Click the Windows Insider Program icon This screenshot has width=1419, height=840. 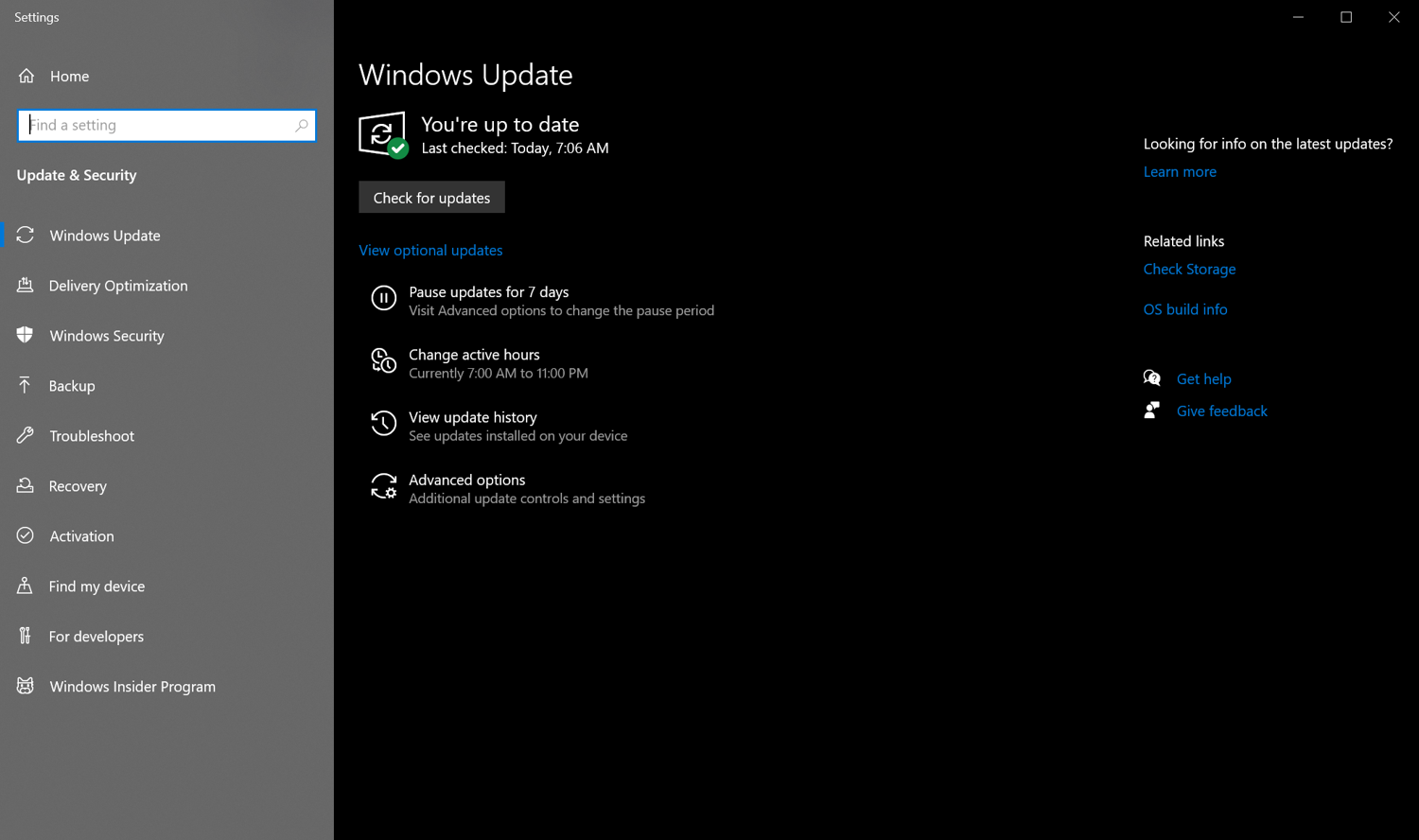click(x=26, y=686)
